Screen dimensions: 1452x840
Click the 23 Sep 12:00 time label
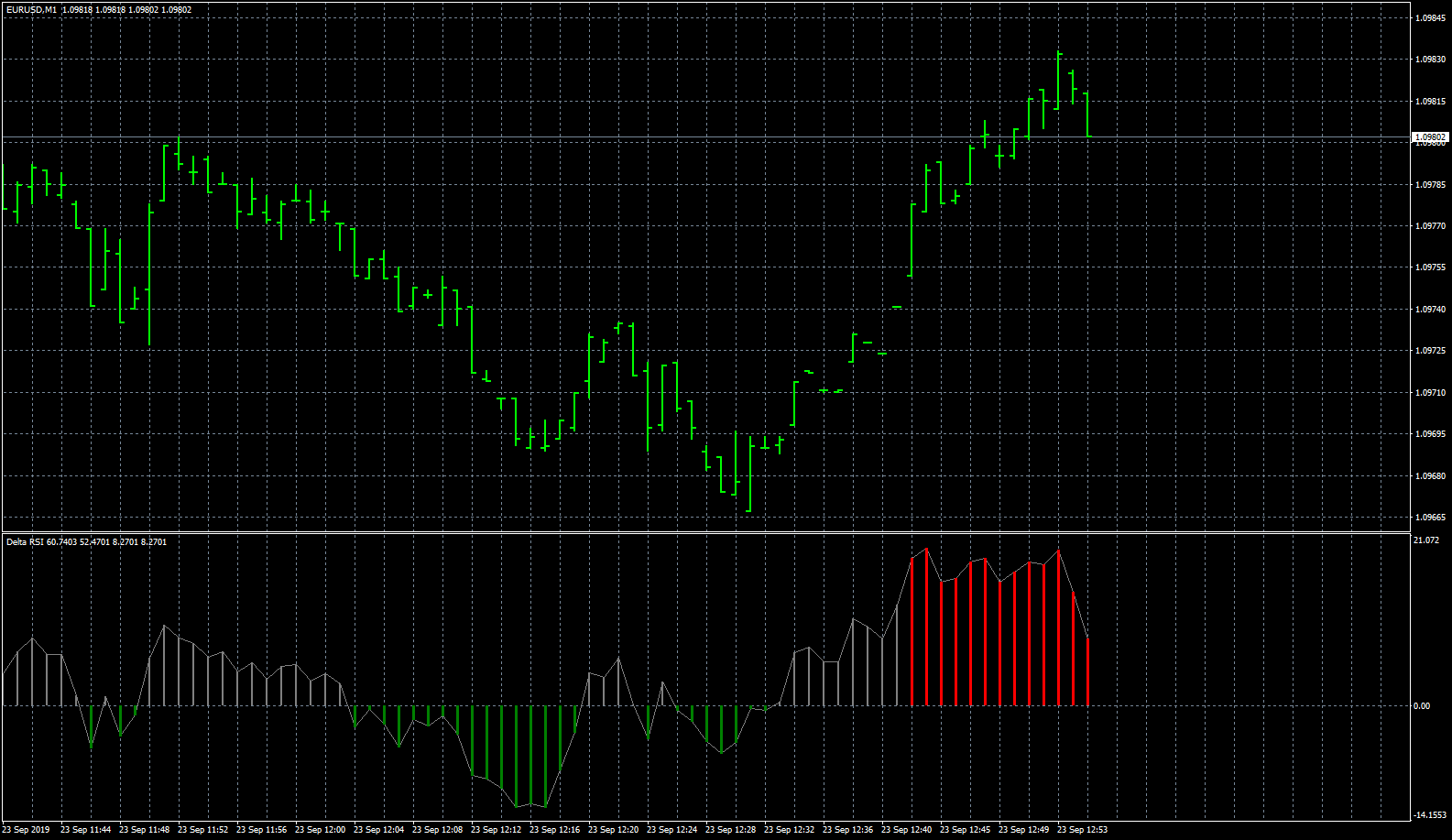coord(321,830)
